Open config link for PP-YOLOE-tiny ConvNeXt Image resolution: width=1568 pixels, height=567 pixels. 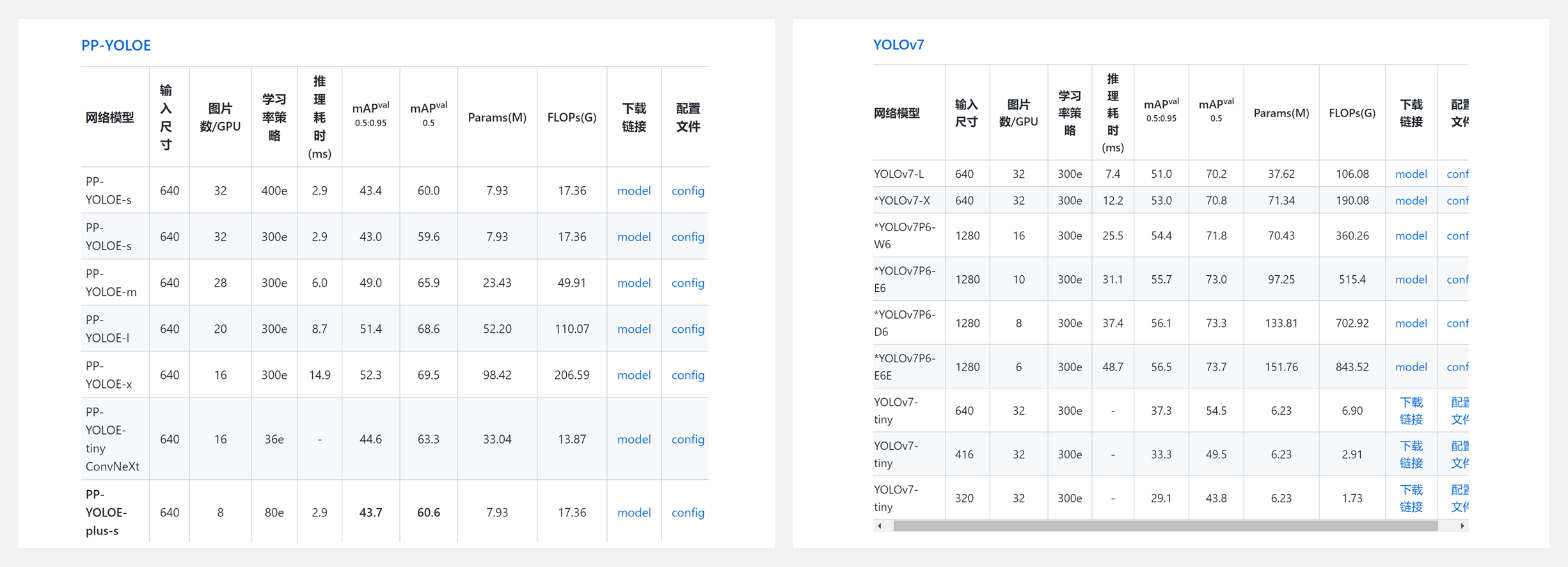coord(688,439)
